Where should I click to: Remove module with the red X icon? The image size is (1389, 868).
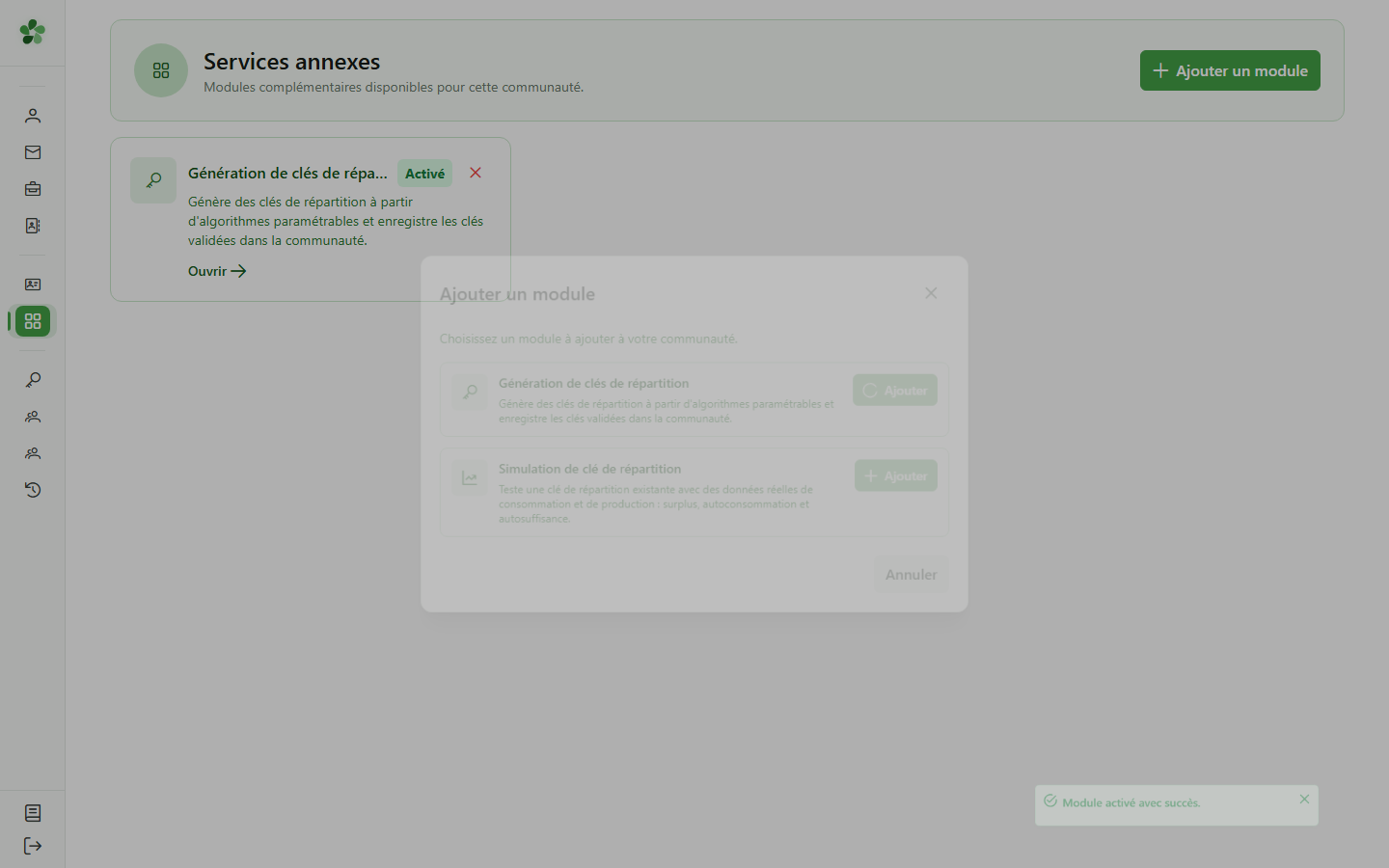tap(476, 173)
